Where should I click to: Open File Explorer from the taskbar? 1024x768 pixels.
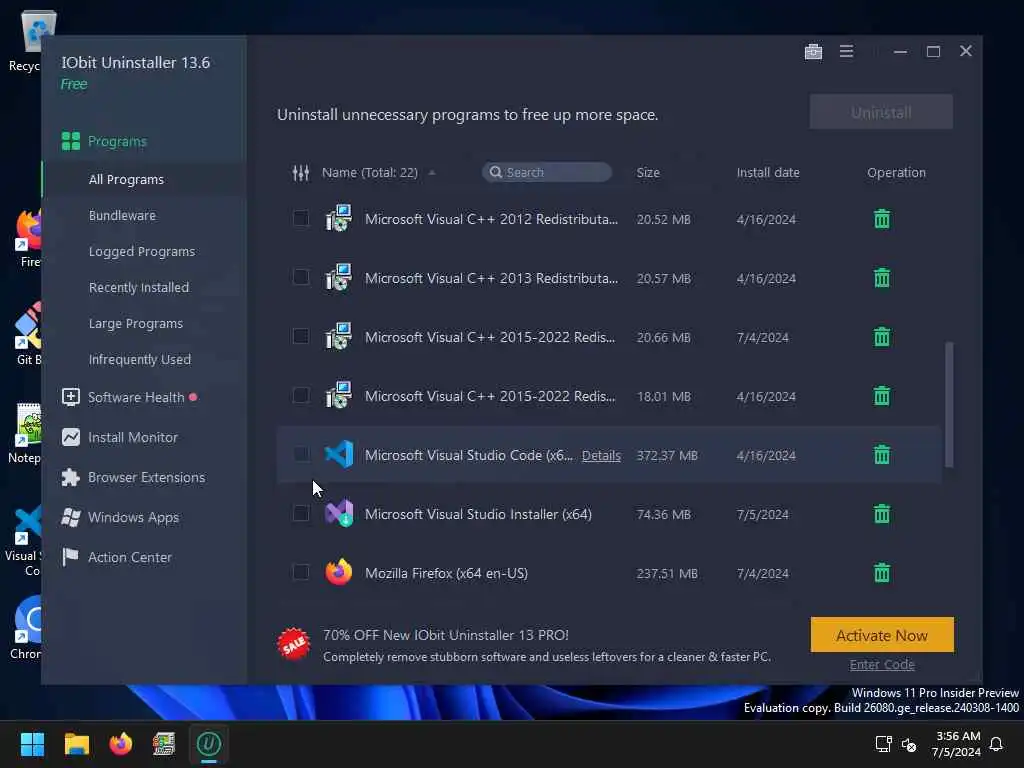pyautogui.click(x=76, y=744)
